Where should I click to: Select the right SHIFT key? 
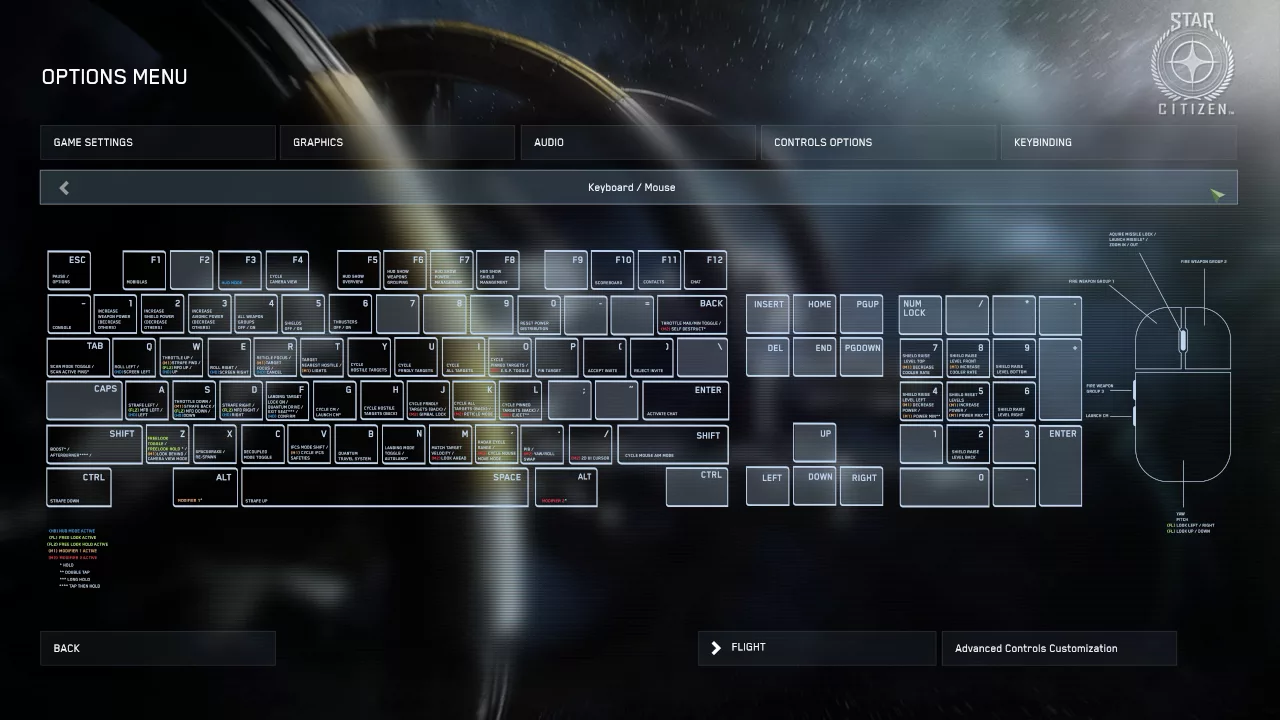[x=673, y=444]
